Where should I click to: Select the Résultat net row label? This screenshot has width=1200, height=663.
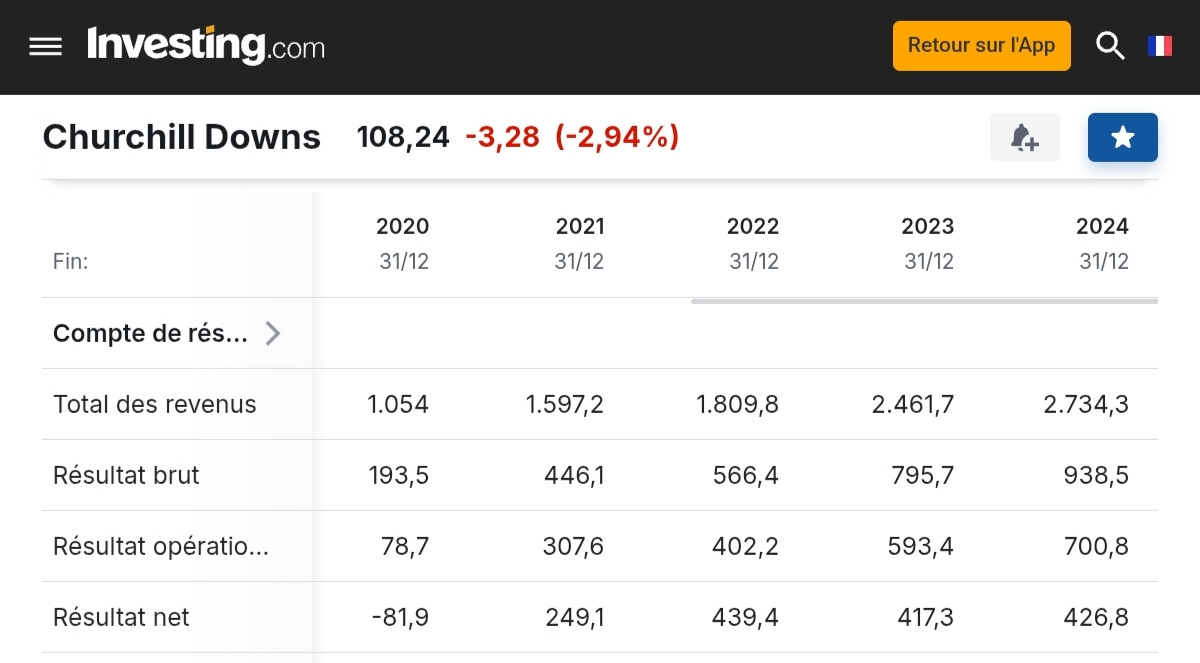[121, 617]
